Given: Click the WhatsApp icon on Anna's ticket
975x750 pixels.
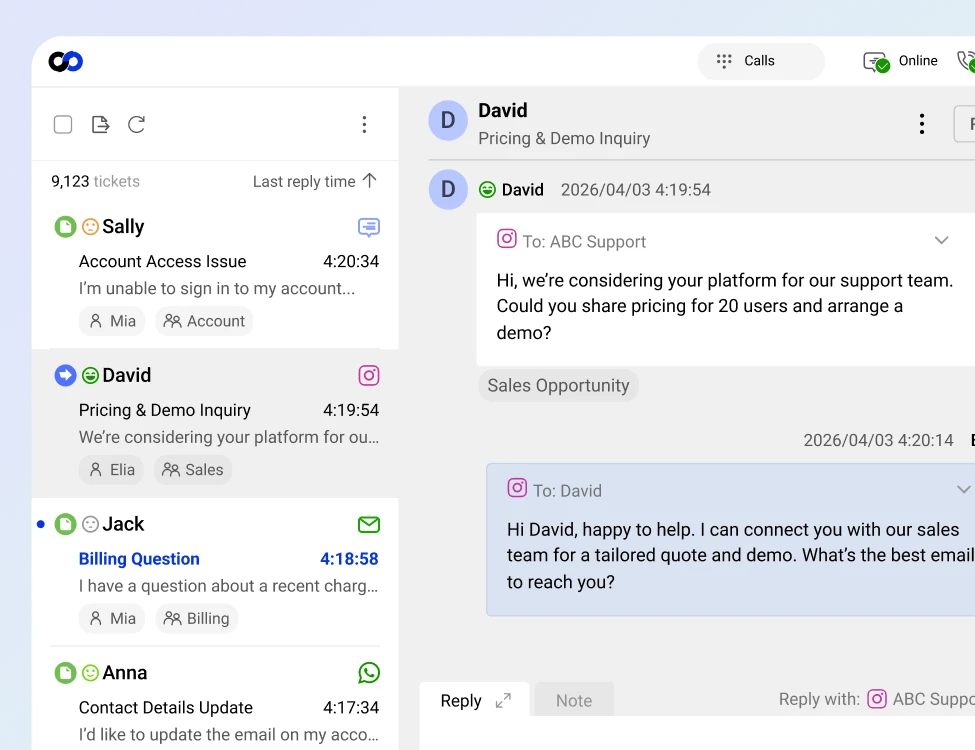Looking at the screenshot, I should (x=369, y=673).
